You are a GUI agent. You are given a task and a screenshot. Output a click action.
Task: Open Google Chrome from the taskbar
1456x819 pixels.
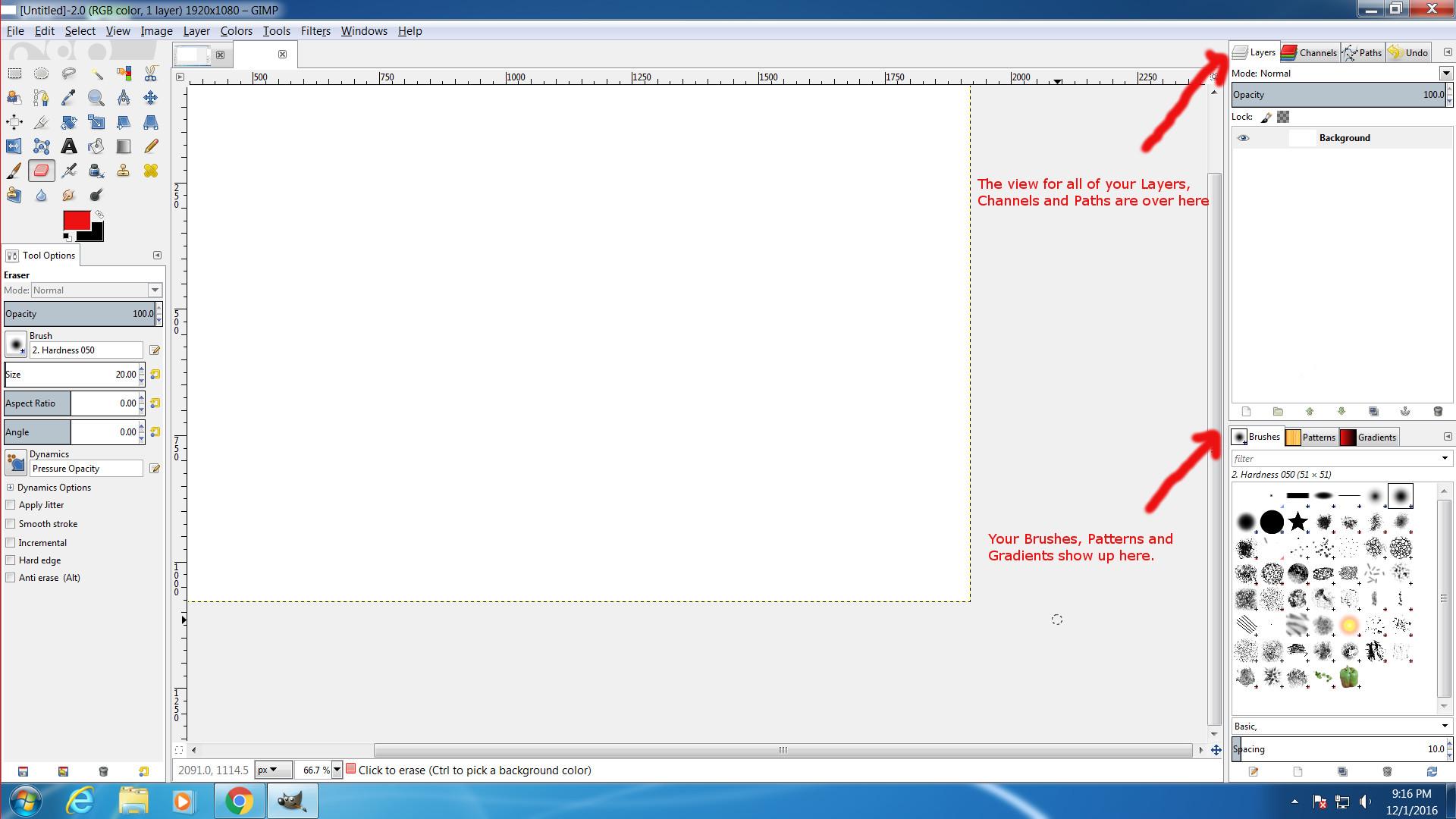[238, 801]
